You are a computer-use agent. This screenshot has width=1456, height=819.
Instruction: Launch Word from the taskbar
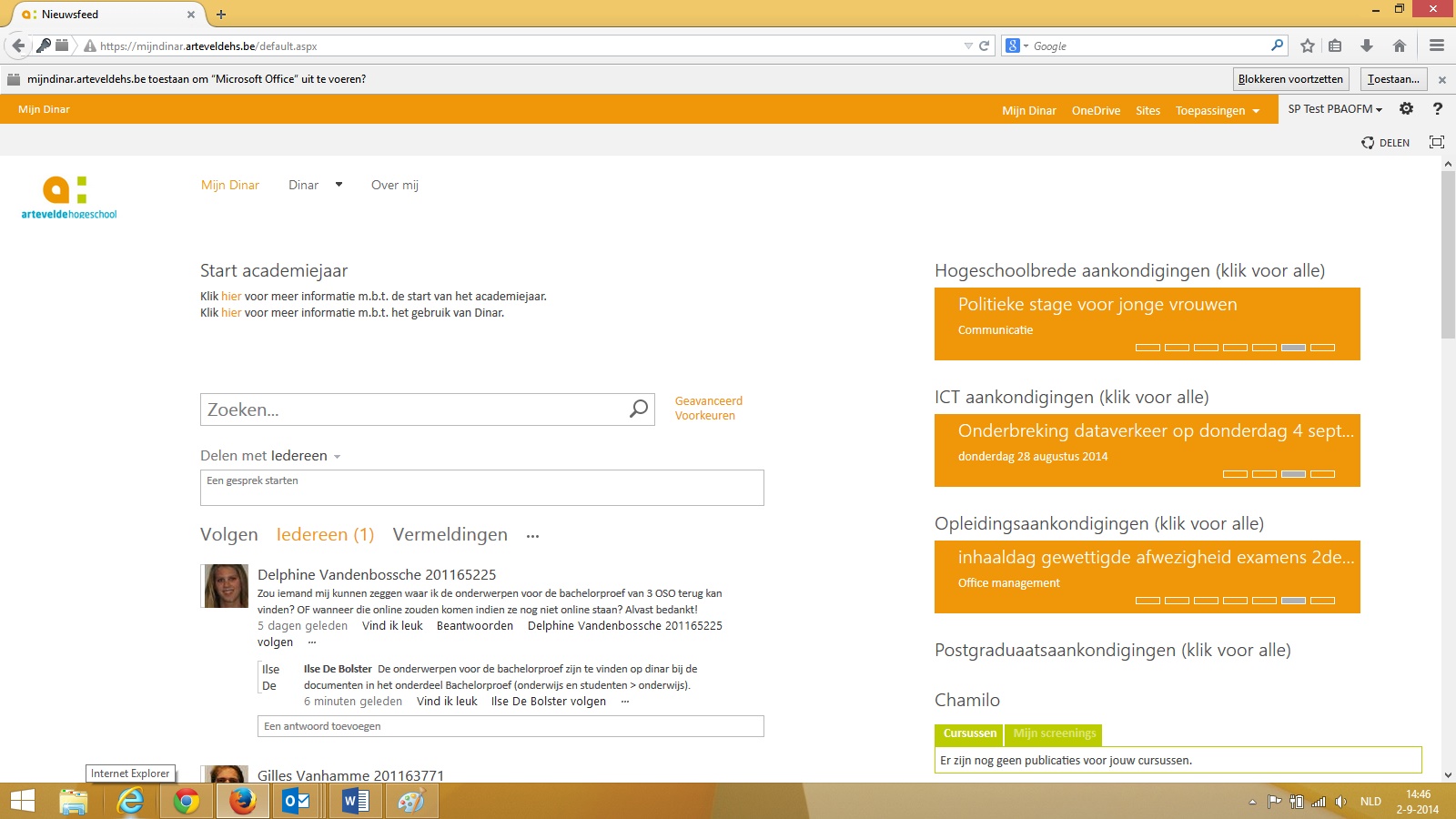355,801
